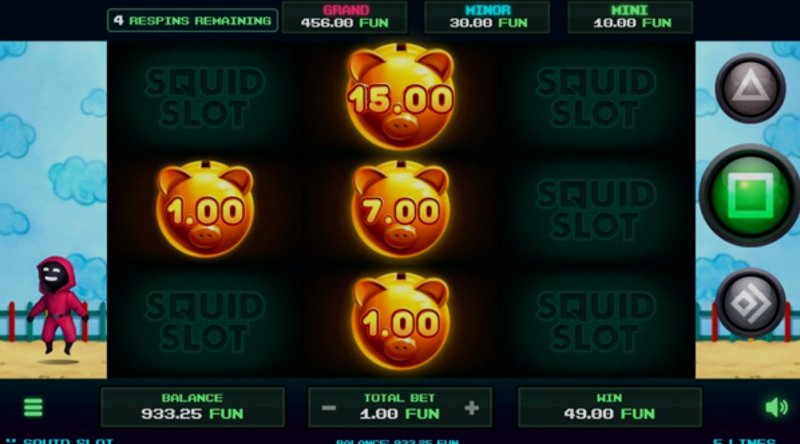800x444 pixels.
Task: Click the gray triangle round button
Action: tap(749, 88)
